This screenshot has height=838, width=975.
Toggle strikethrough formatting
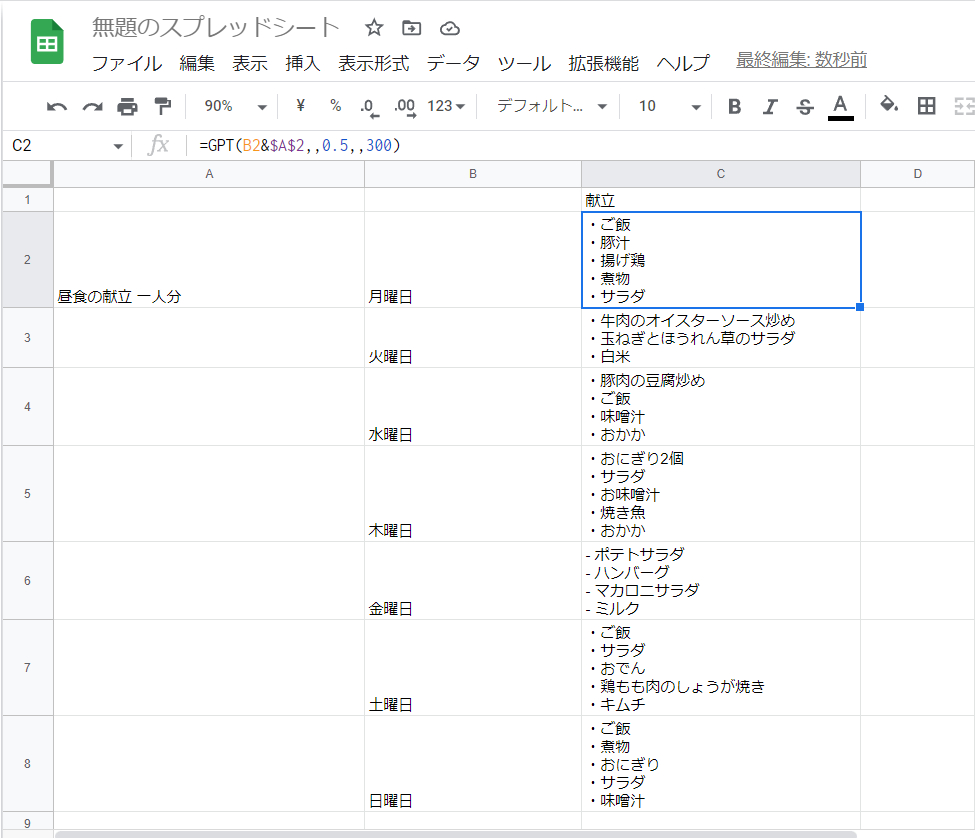tap(805, 106)
